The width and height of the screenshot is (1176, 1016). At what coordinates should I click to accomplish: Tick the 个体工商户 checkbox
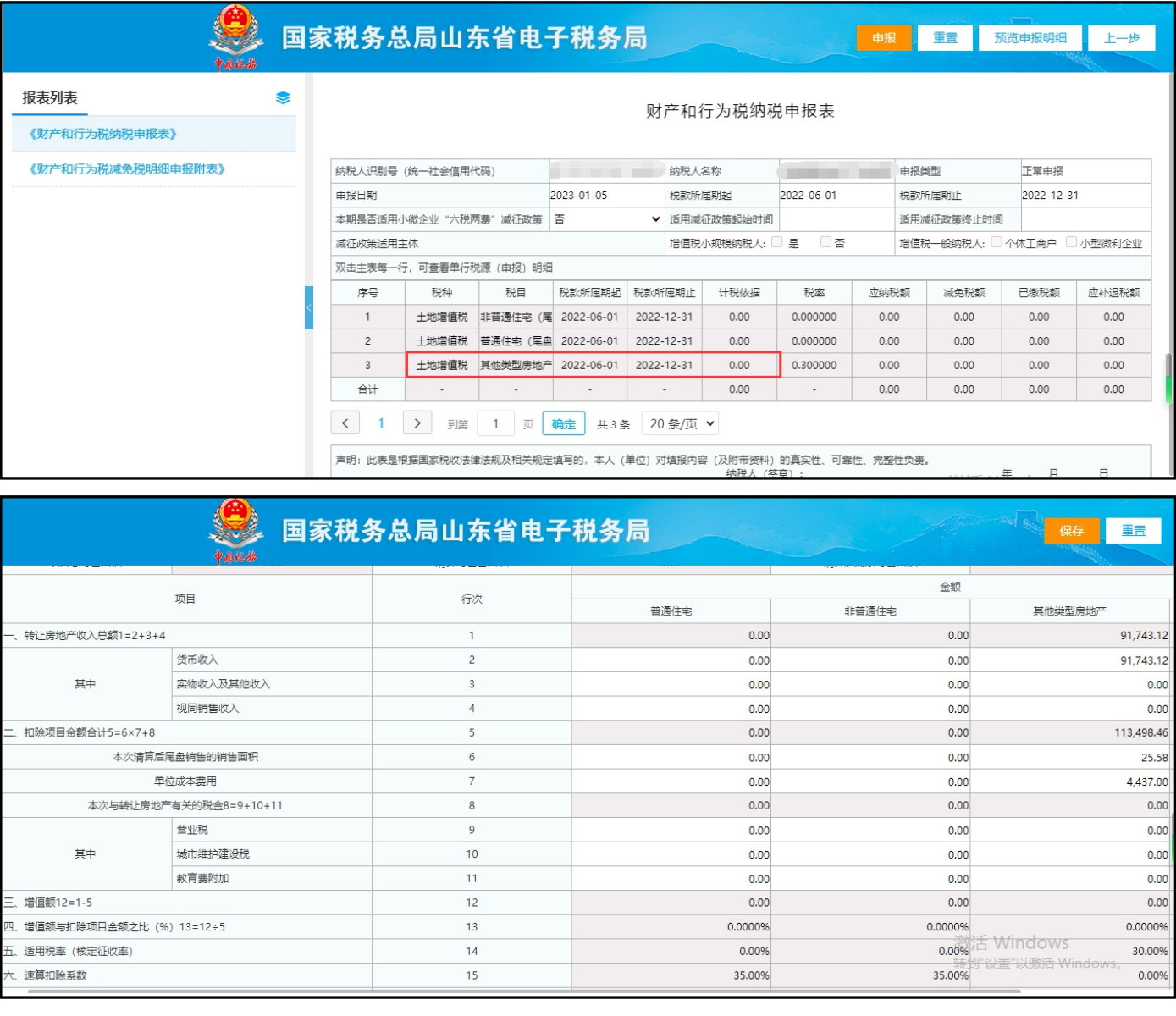[997, 243]
